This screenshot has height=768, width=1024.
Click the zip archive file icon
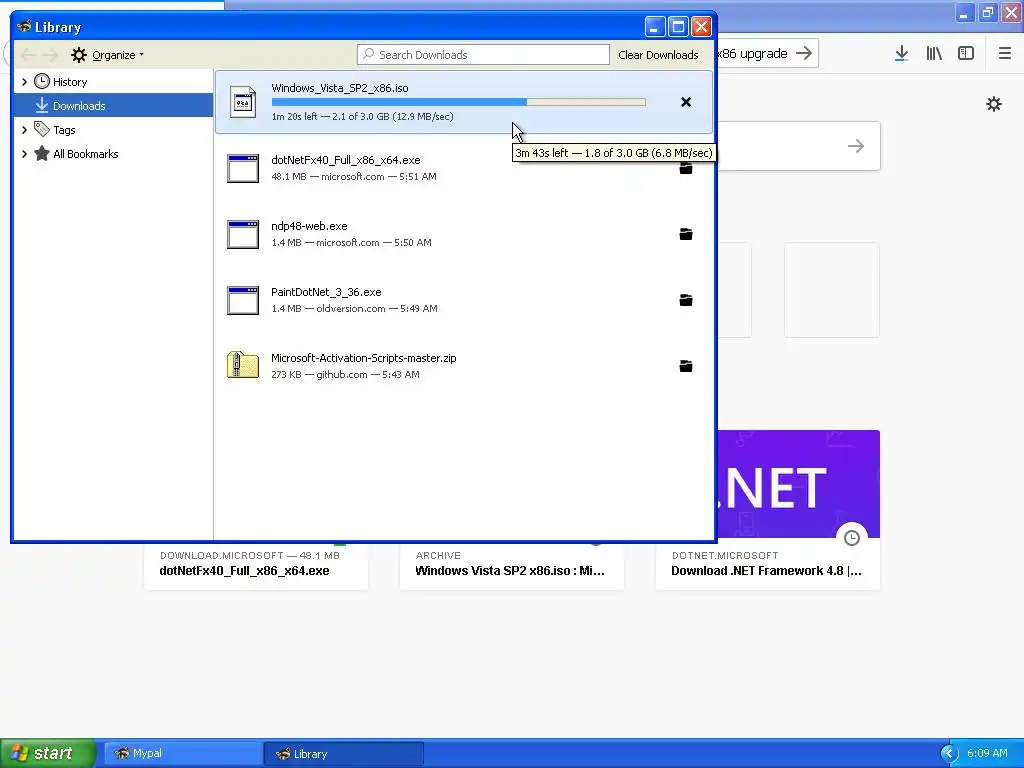tap(243, 365)
